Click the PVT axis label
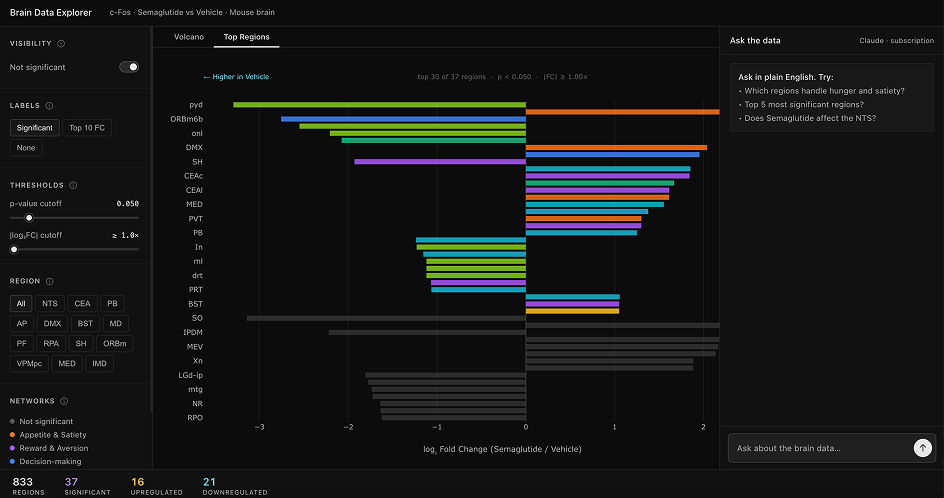Image resolution: width=944 pixels, height=498 pixels. [196, 219]
